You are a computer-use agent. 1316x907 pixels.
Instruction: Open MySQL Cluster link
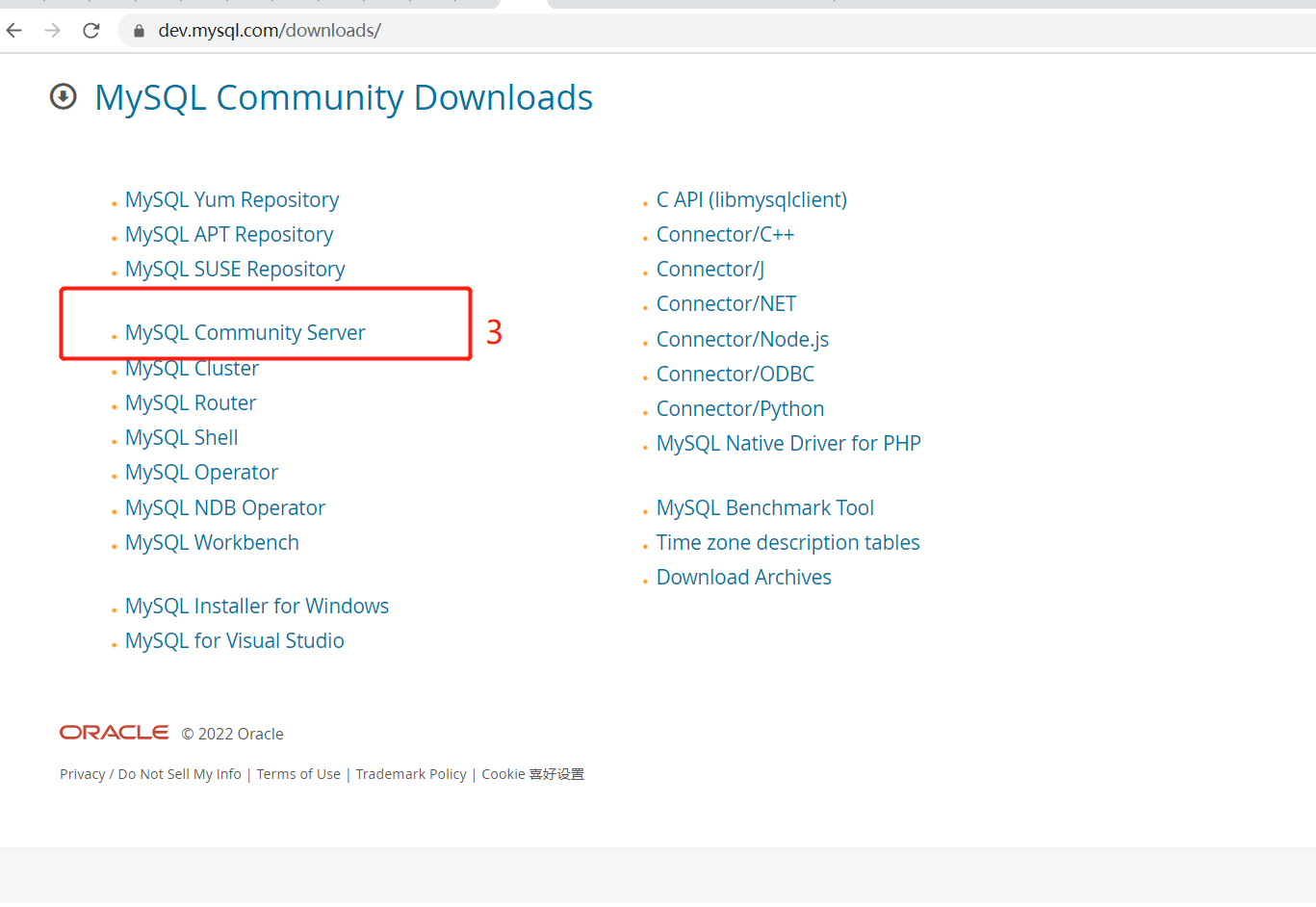(x=193, y=369)
